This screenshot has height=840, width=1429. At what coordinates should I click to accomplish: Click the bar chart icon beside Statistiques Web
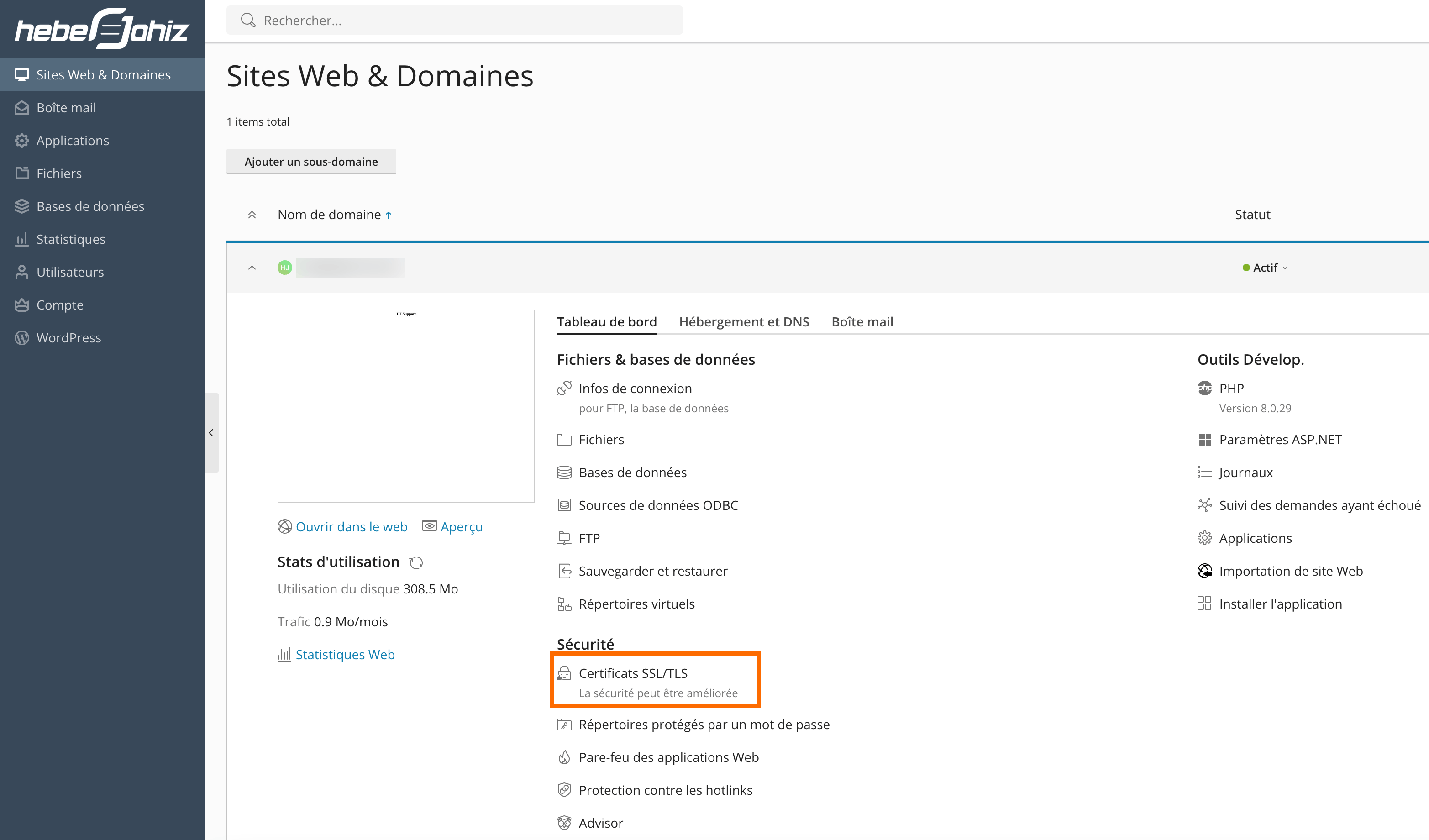click(284, 655)
